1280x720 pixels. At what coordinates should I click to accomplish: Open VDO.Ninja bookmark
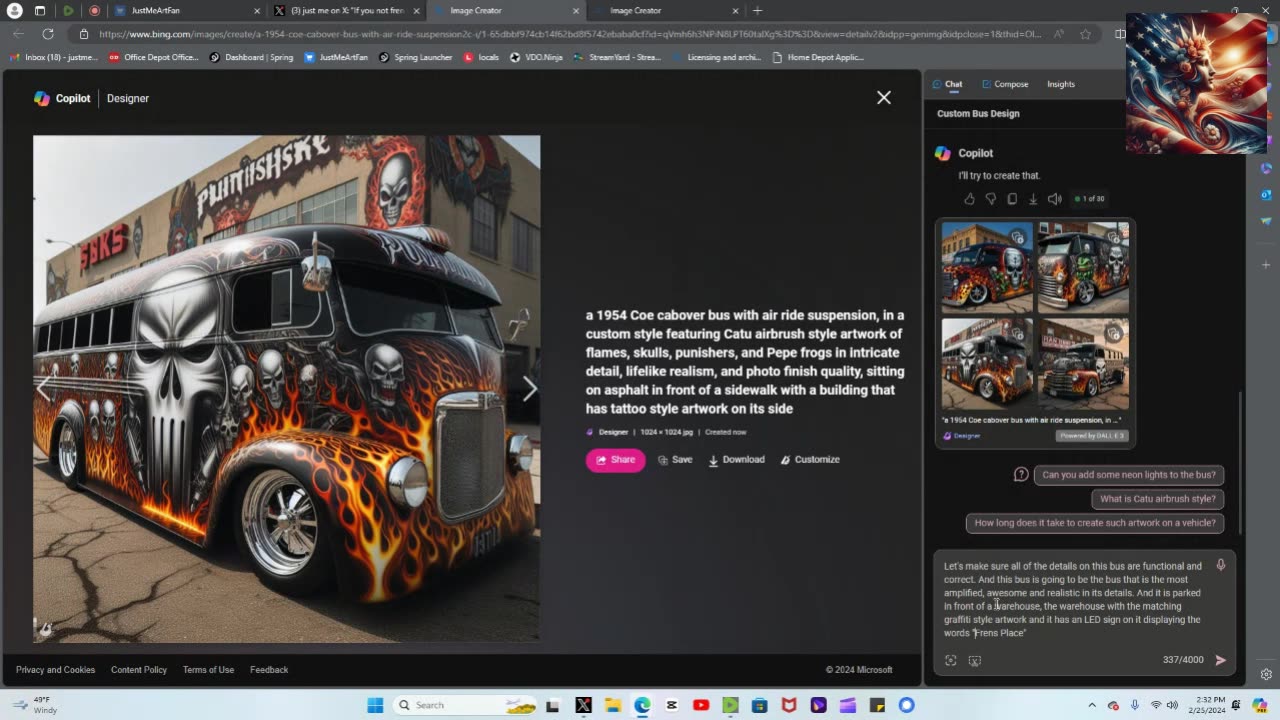tap(537, 57)
